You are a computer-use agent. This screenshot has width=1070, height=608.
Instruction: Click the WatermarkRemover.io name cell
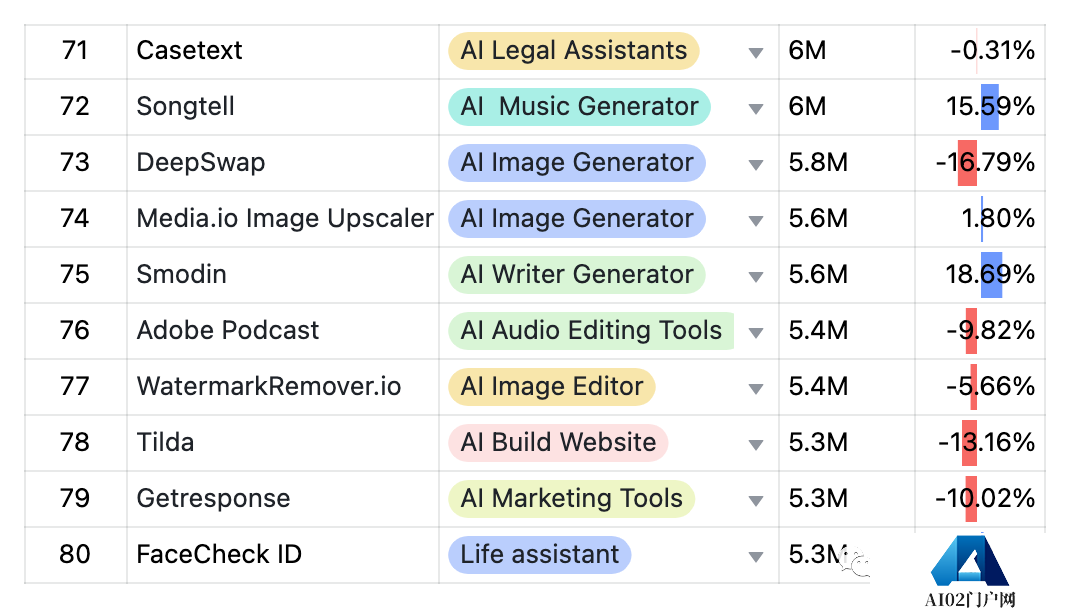(283, 387)
